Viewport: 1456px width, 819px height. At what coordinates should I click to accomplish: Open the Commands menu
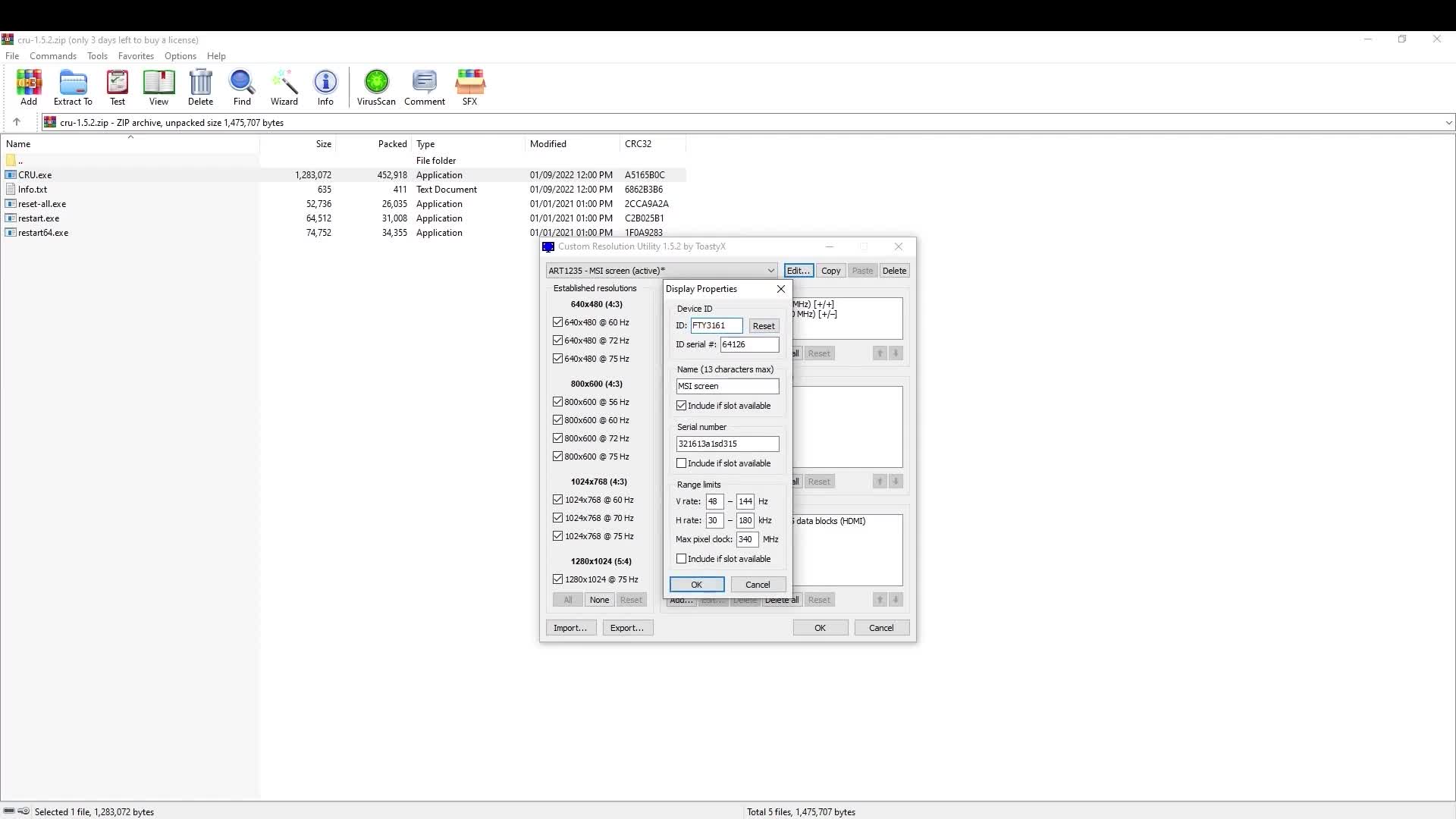(53, 56)
